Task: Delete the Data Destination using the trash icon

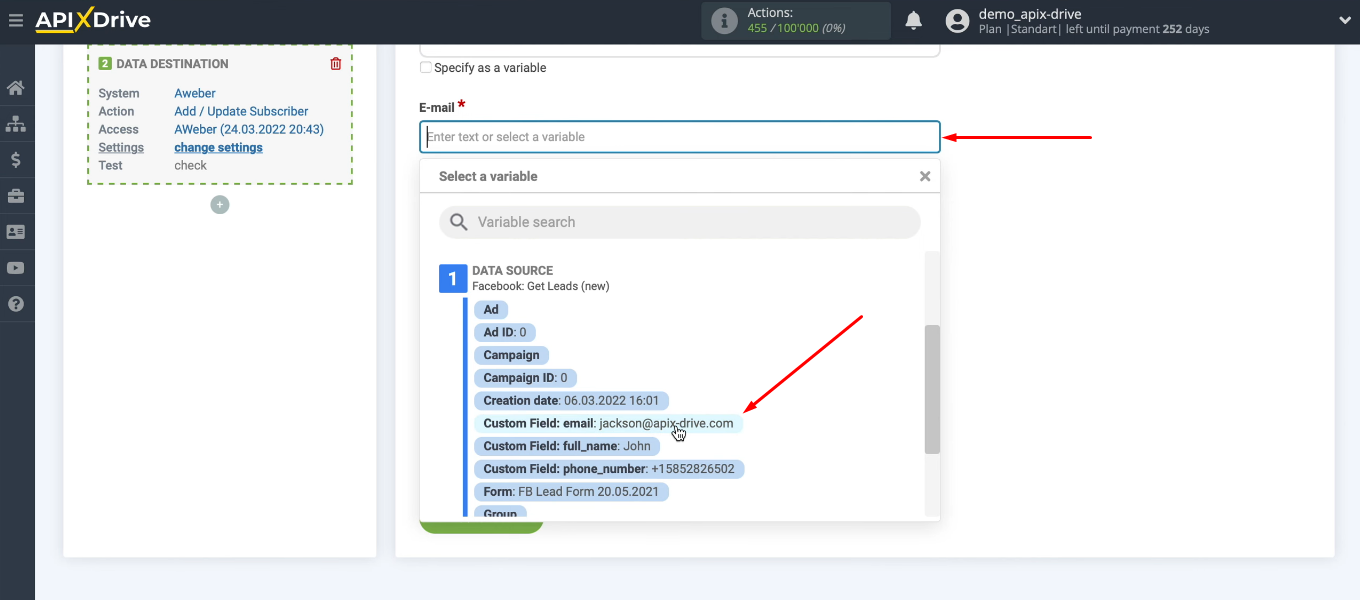Action: point(338,62)
